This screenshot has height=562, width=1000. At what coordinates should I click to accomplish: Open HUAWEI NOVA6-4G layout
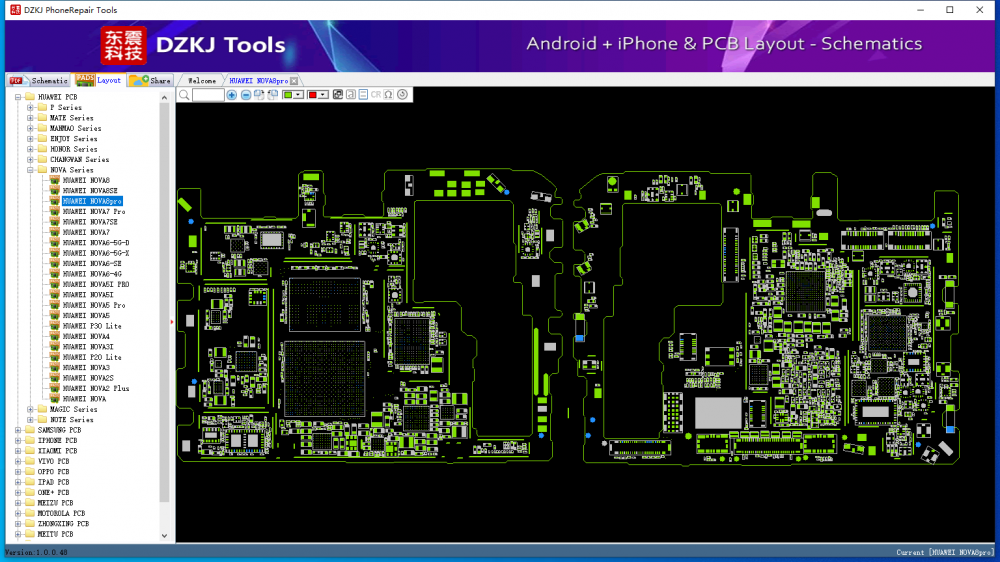92,274
